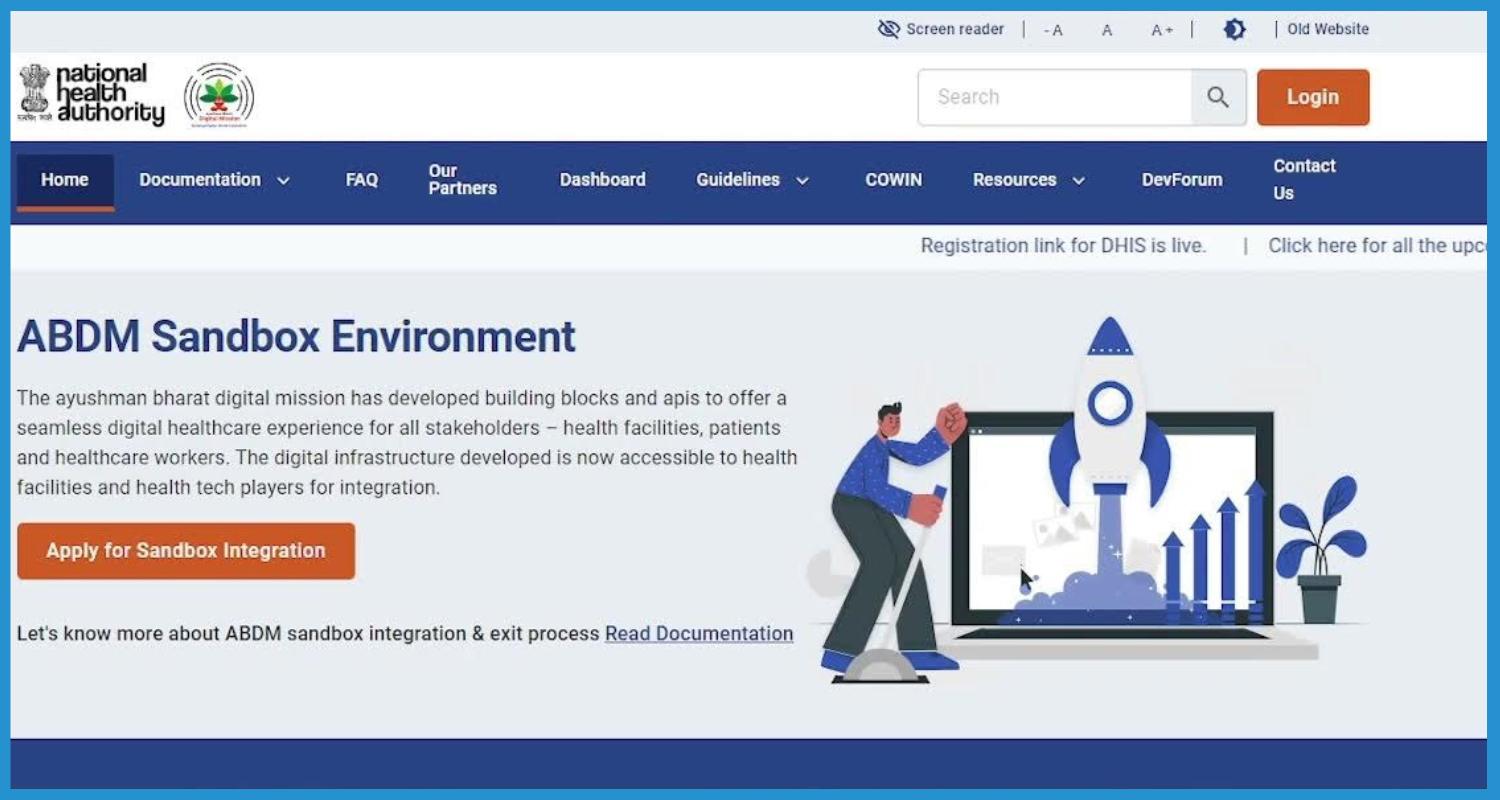
Task: Open the Documentation menu
Action: [200, 180]
